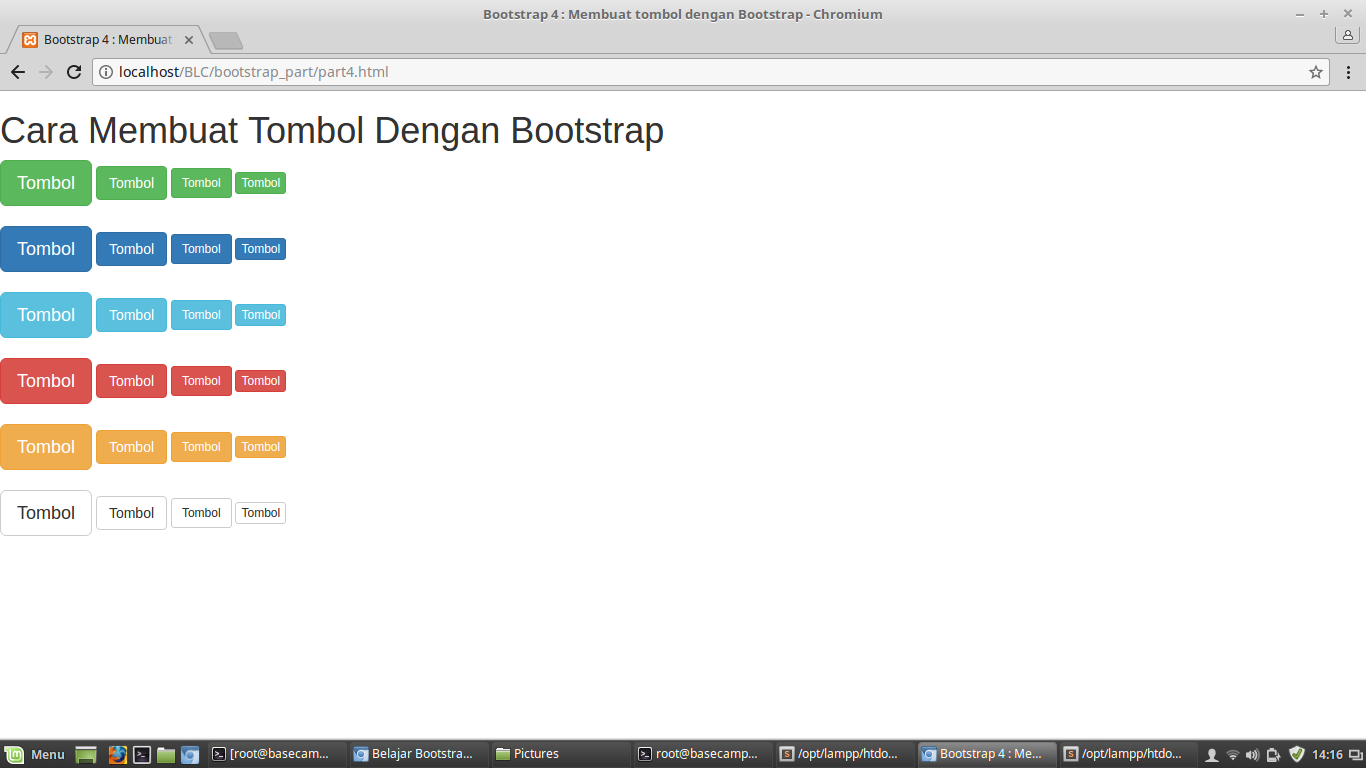Switch to the Bootstrap 4 browser tab
This screenshot has height=768, width=1366.
[100, 39]
